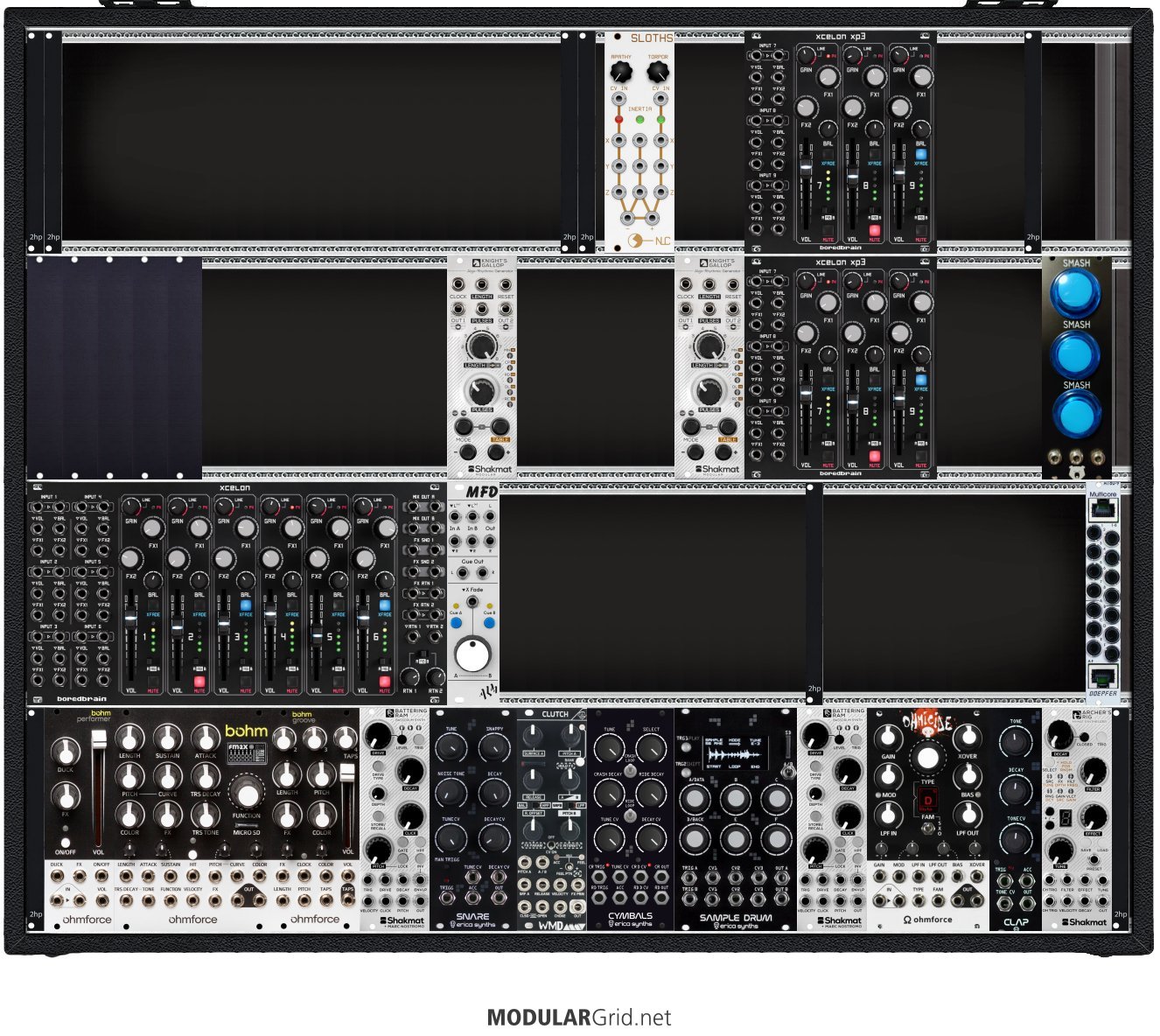
Task: Toggle the blue Cue B button on MFD
Action: tap(490, 624)
